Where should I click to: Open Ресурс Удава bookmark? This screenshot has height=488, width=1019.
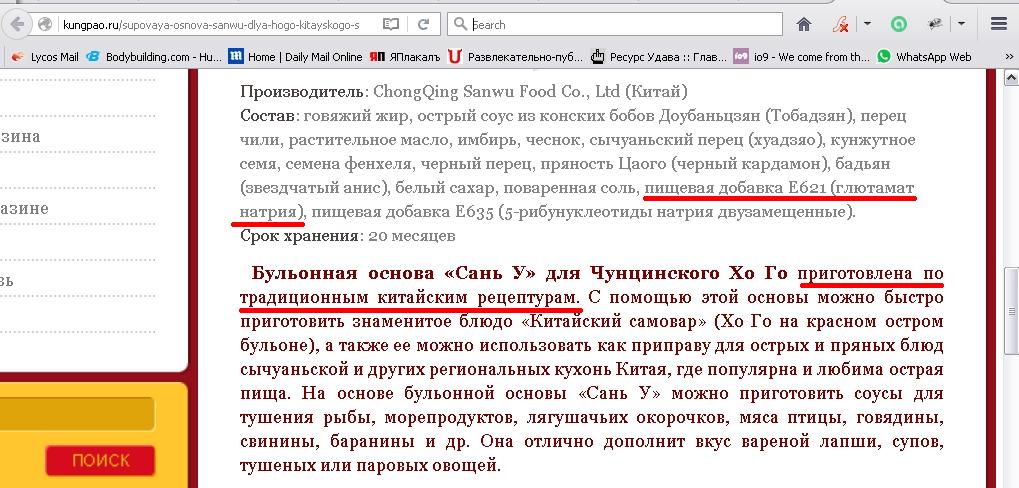[x=658, y=57]
